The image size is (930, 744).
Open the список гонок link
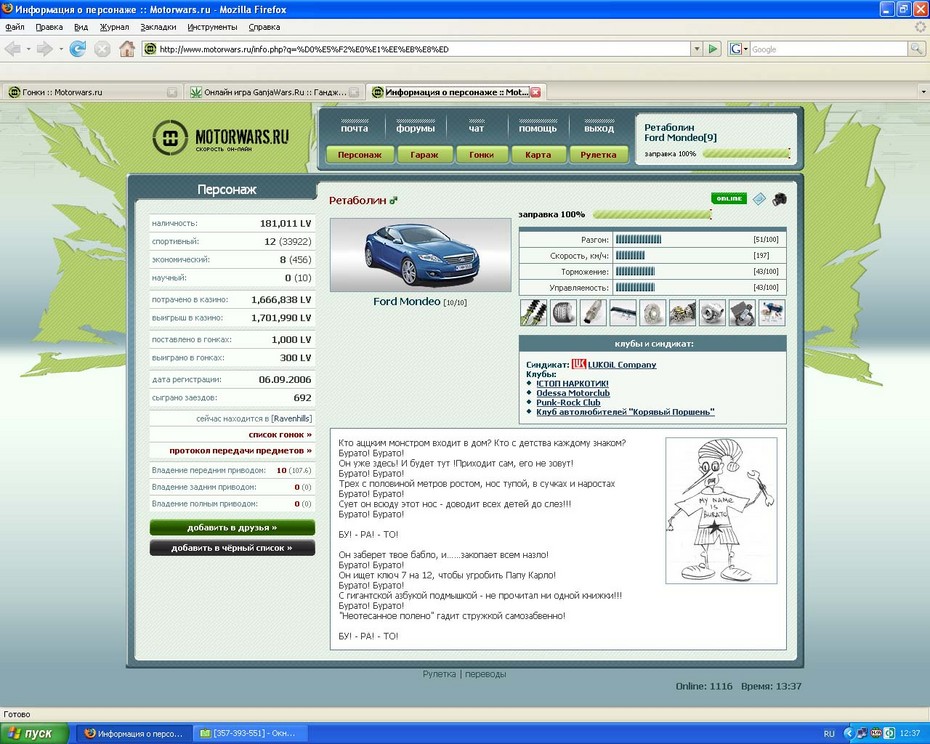point(280,434)
